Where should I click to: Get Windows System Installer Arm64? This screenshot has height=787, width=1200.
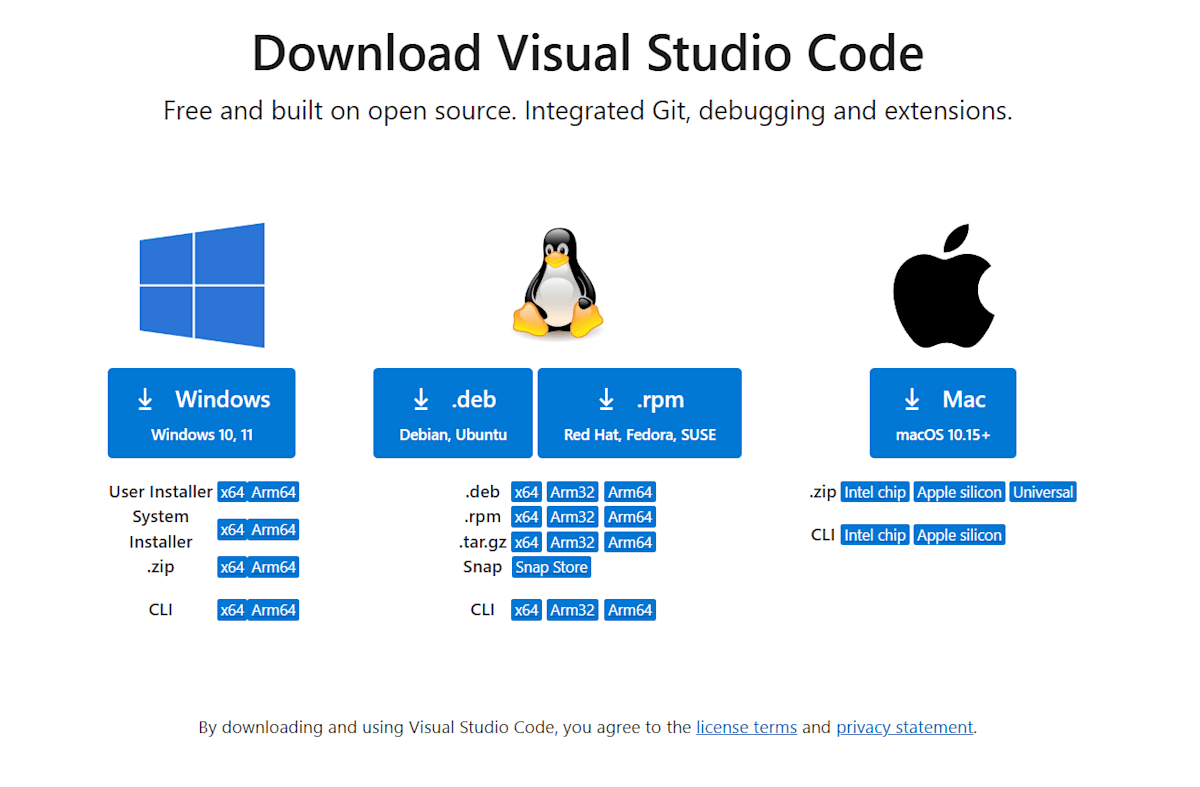(x=274, y=529)
